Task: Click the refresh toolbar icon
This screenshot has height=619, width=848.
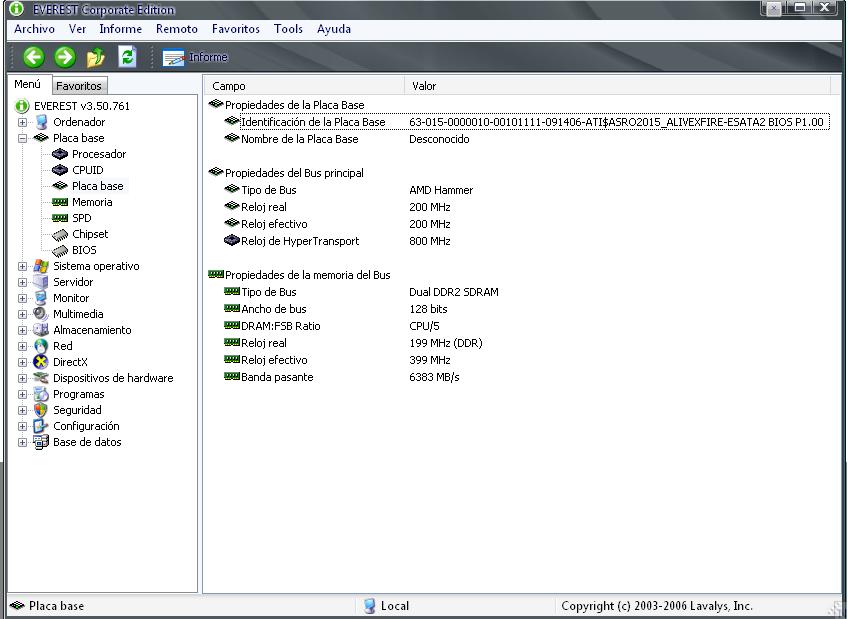Action: click(127, 57)
